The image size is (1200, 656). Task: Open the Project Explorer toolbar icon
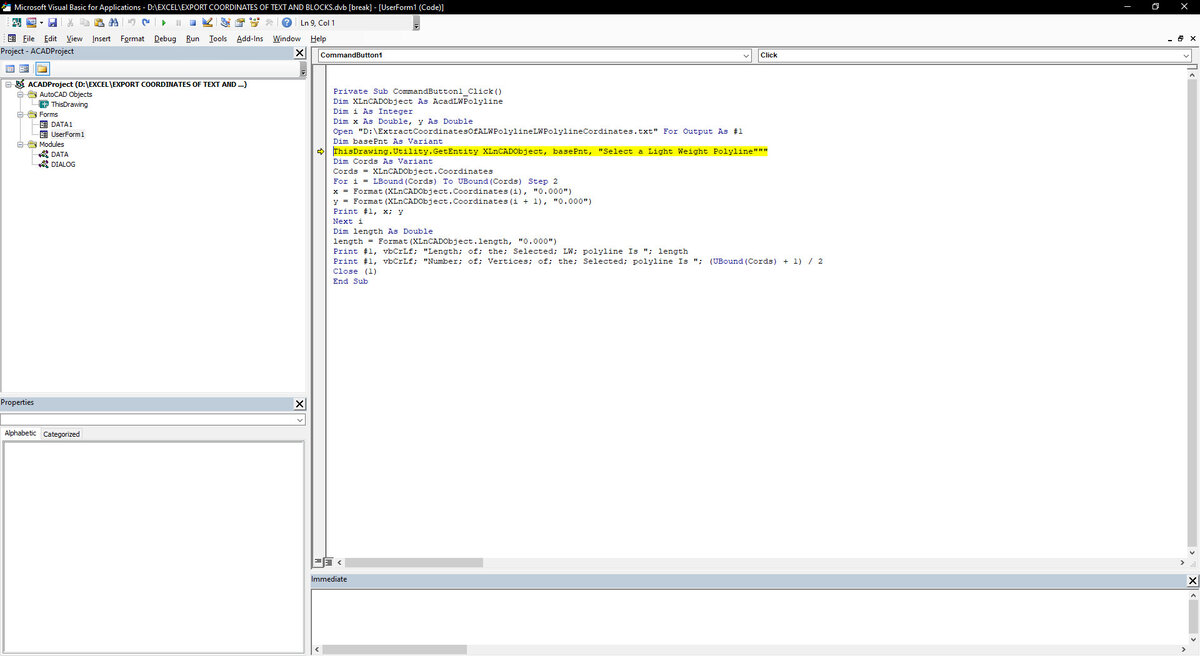(226, 22)
